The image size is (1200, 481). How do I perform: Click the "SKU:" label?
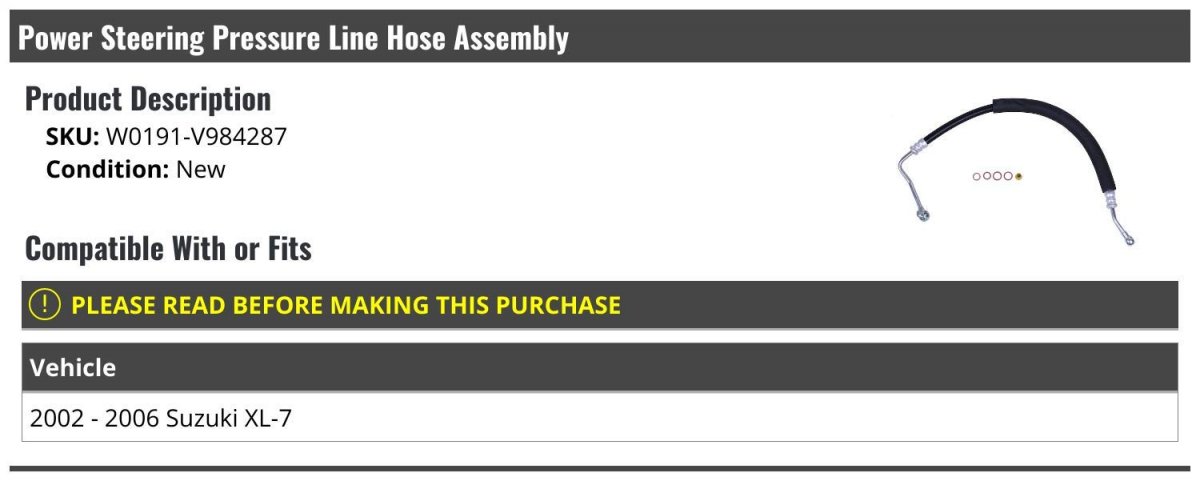point(72,137)
